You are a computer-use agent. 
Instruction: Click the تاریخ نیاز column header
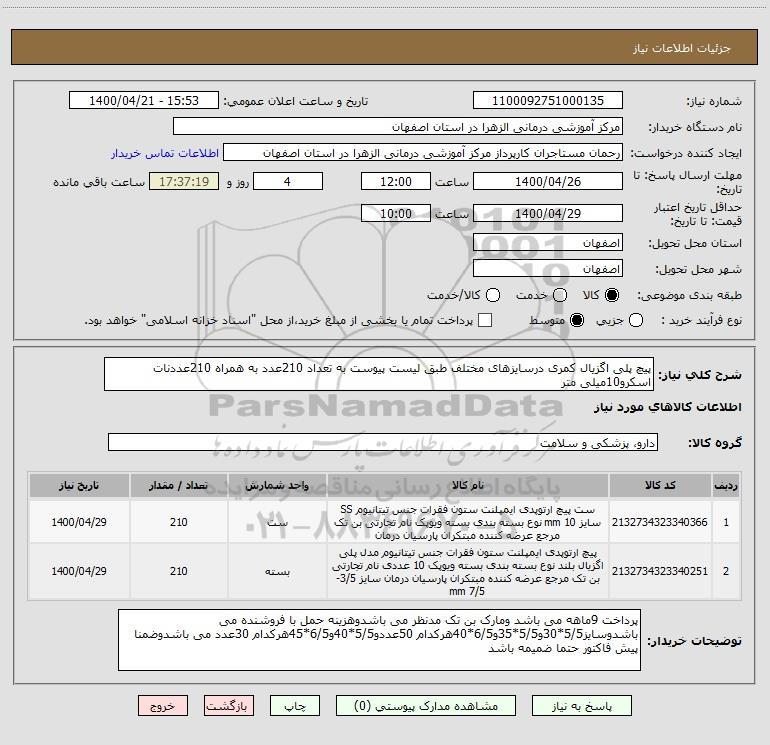(79, 486)
